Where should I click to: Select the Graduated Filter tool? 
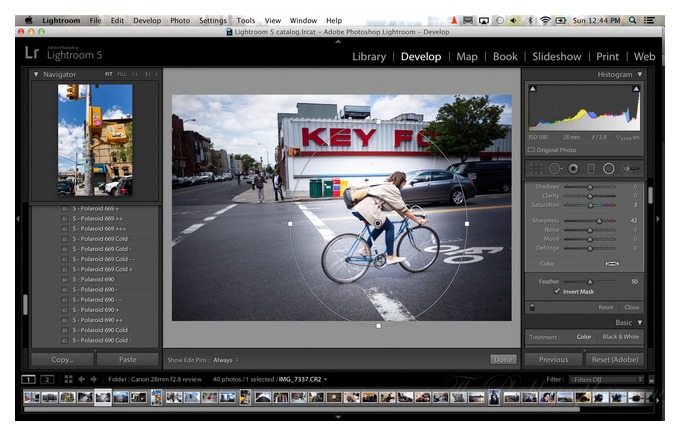point(591,169)
